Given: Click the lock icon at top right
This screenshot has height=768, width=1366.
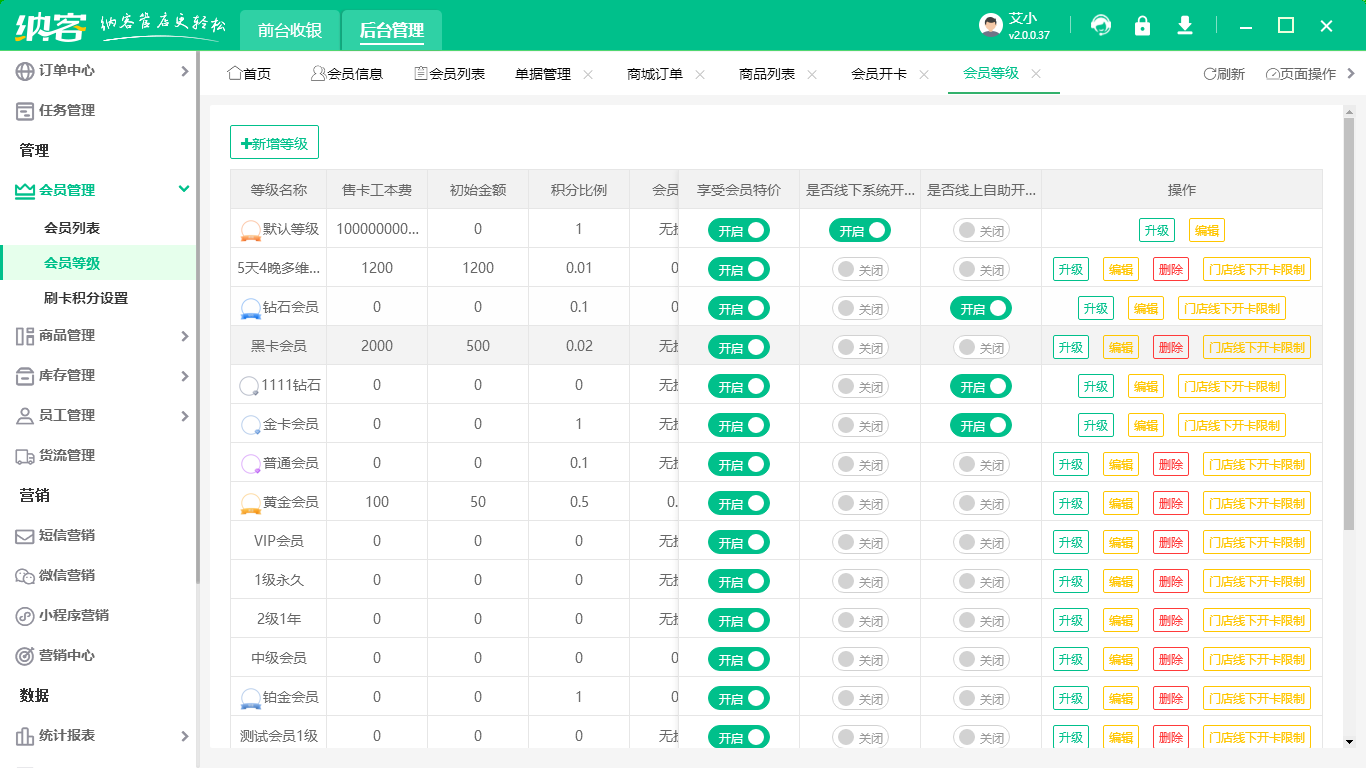Looking at the screenshot, I should pos(1143,25).
